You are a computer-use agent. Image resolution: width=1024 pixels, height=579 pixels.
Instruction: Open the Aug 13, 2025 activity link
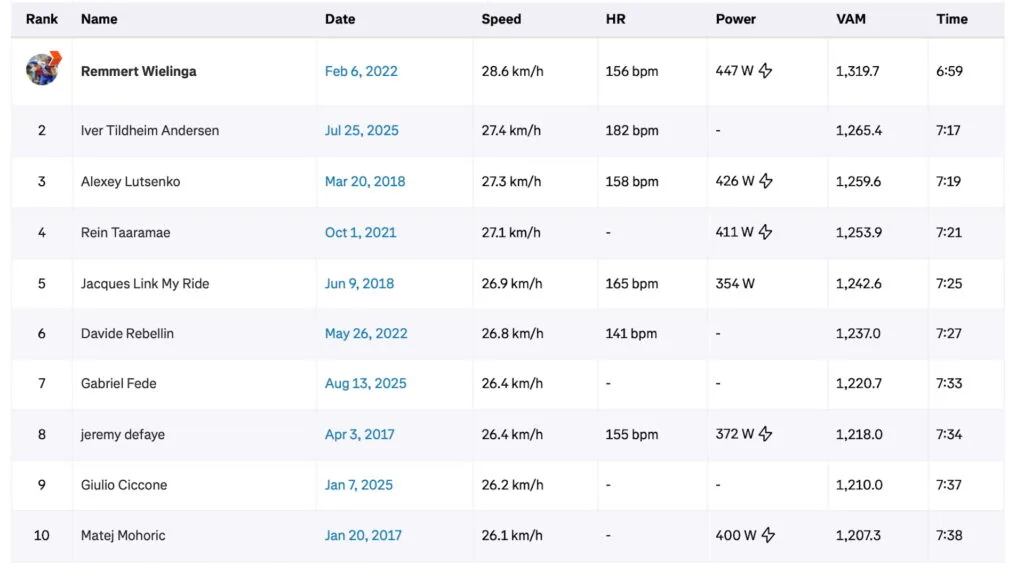[366, 383]
